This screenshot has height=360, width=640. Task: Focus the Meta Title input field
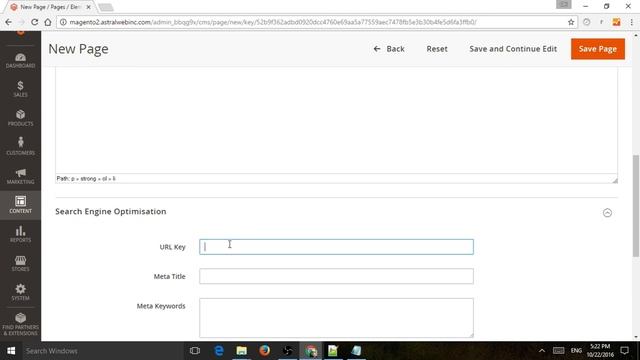336,276
